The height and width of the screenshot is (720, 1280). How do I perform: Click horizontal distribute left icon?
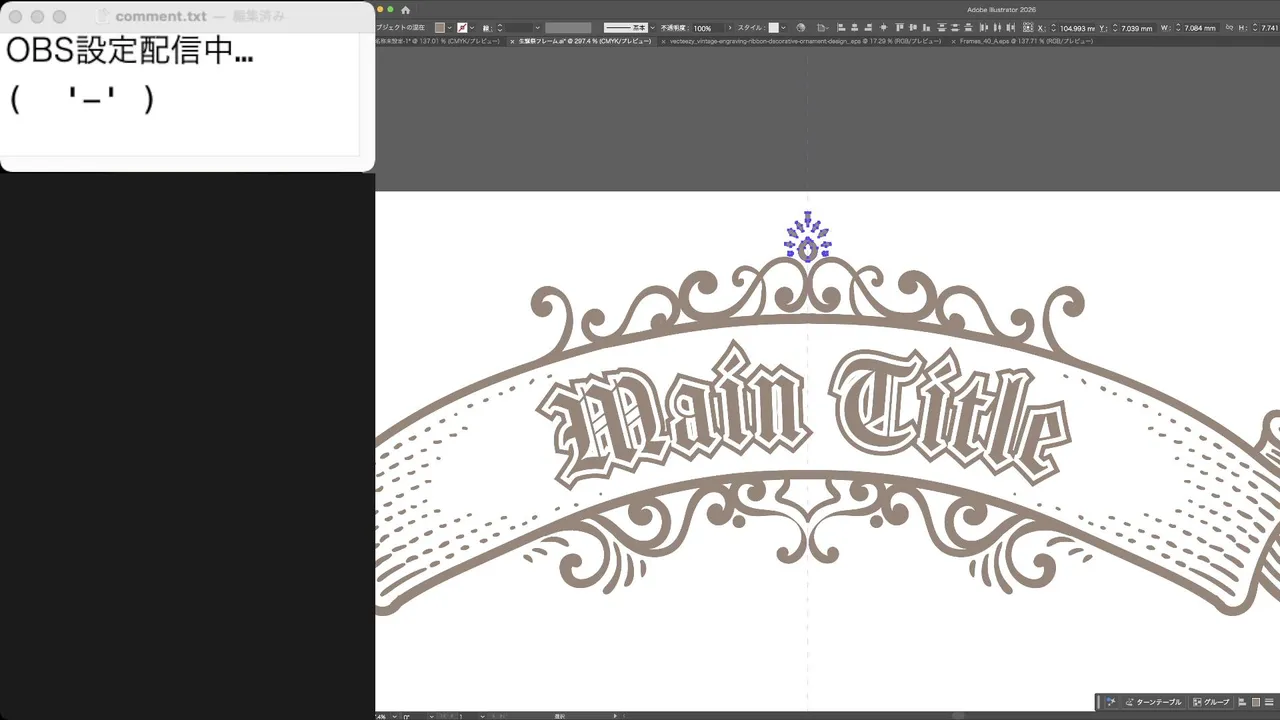(x=984, y=28)
